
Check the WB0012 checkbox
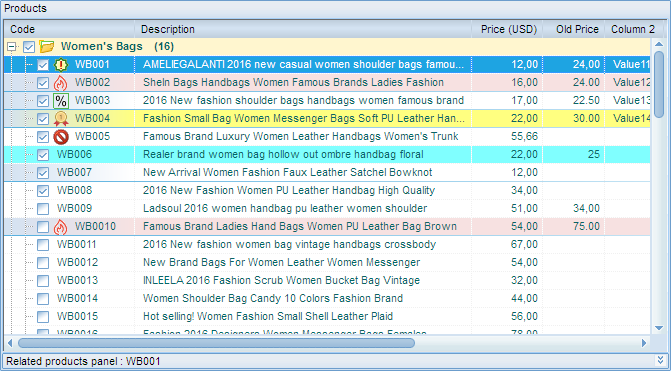pyautogui.click(x=43, y=262)
